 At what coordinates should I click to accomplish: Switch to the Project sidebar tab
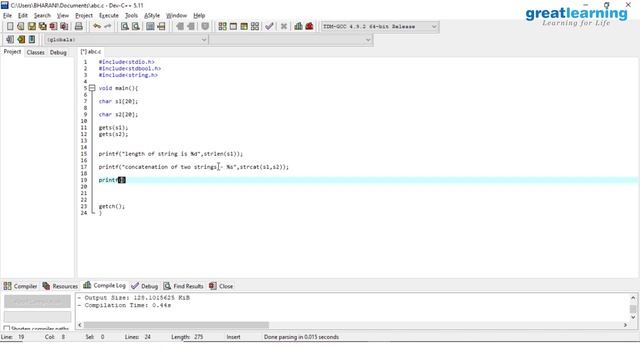point(12,52)
